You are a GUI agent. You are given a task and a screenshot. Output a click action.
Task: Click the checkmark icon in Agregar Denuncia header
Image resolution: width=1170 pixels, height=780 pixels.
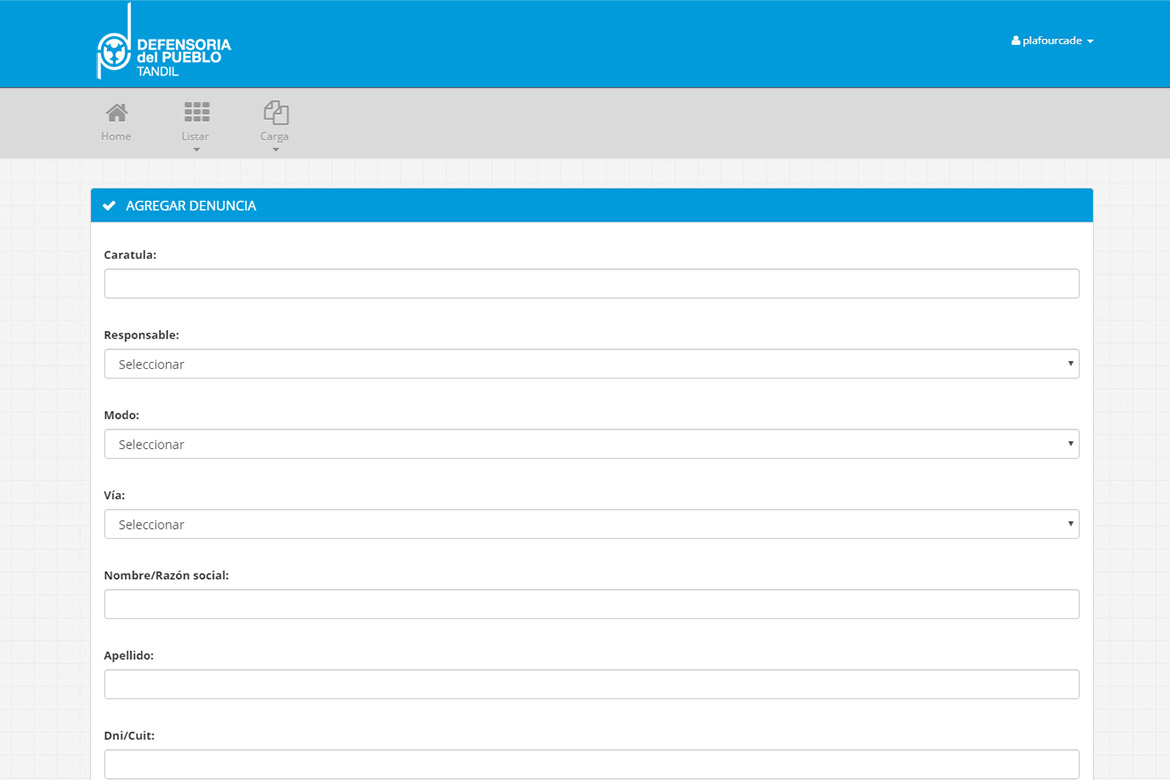[x=109, y=206]
